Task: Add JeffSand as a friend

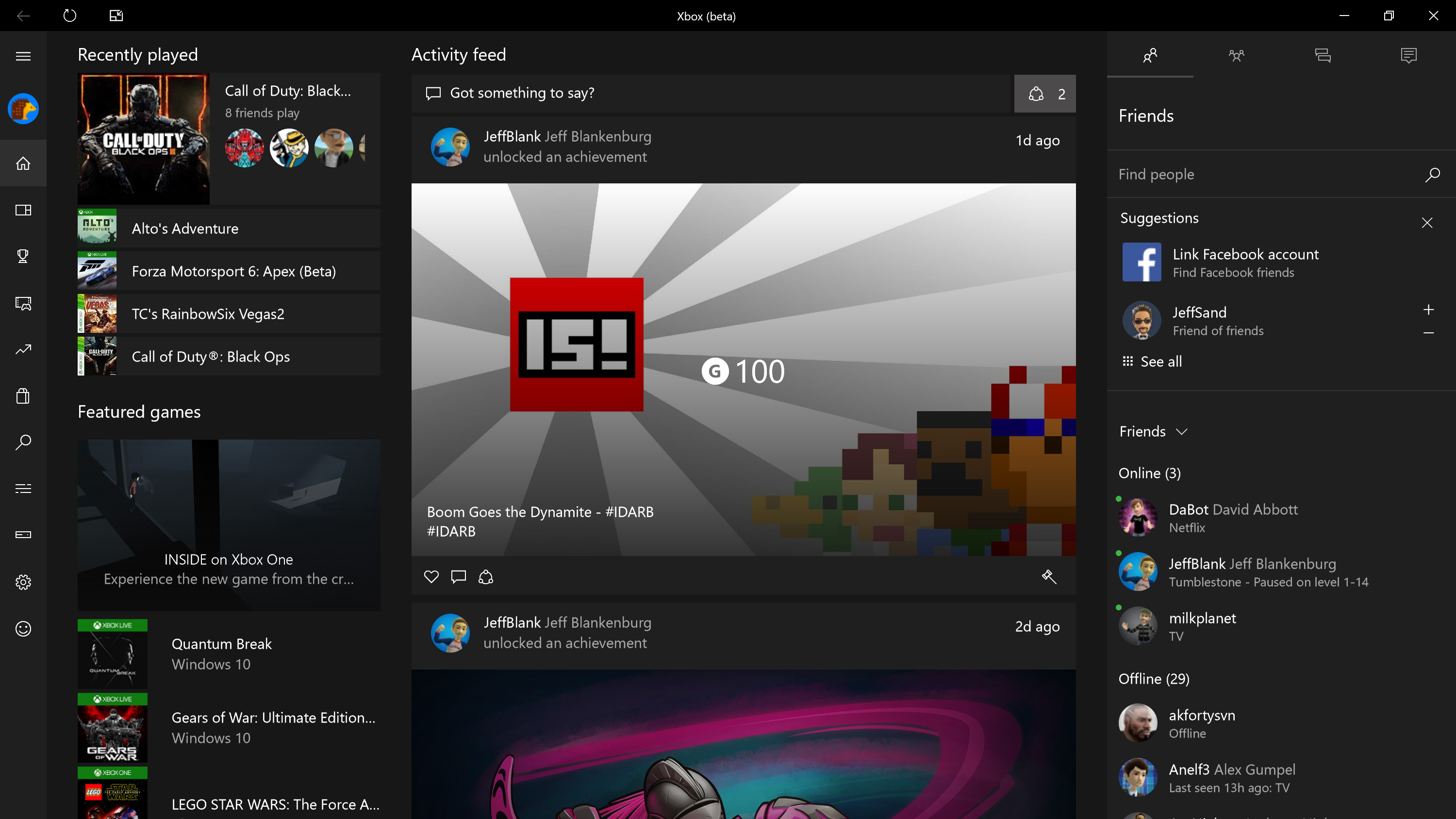Action: click(1428, 310)
